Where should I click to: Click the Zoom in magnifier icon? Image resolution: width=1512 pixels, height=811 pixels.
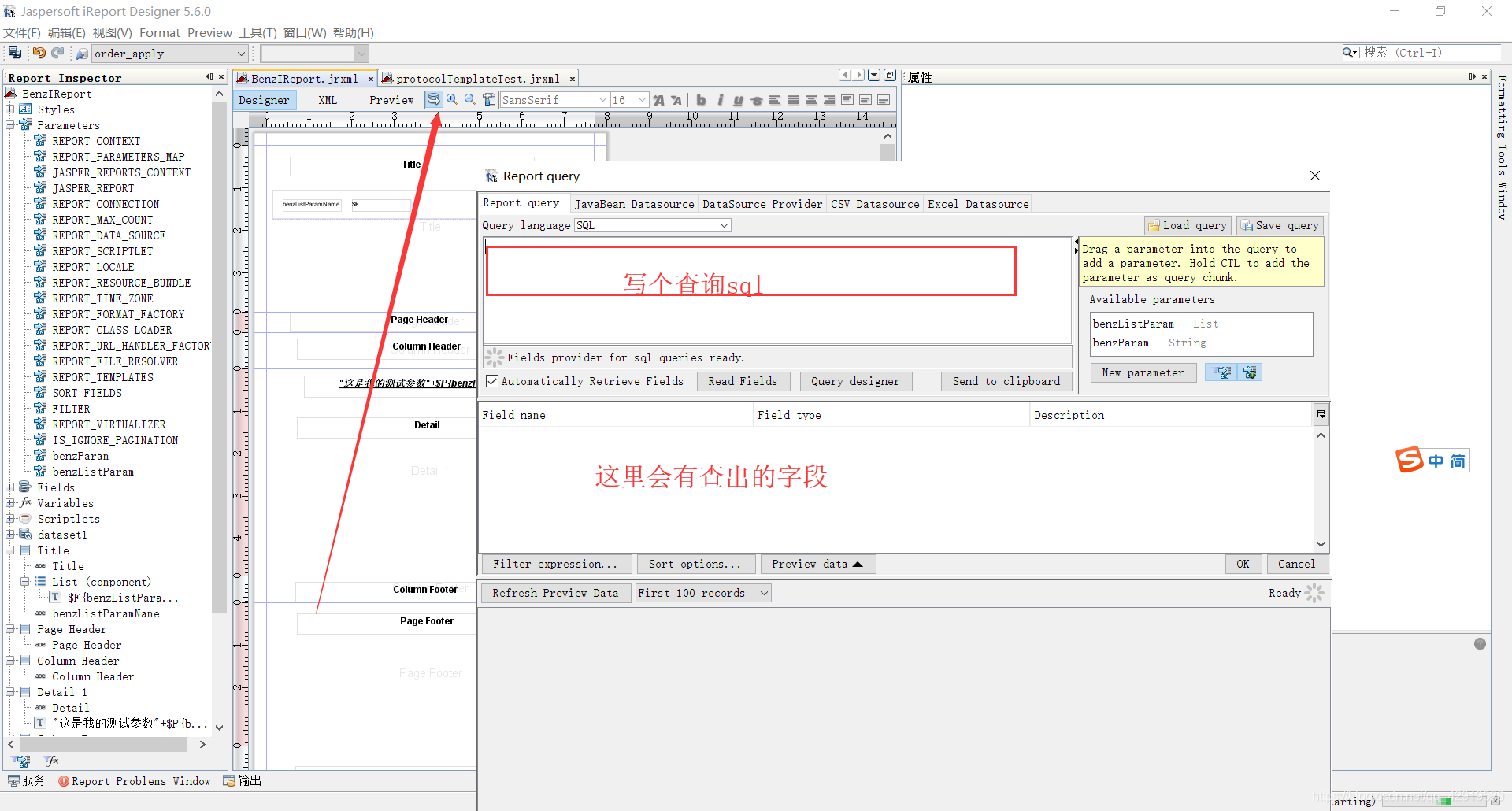click(452, 99)
